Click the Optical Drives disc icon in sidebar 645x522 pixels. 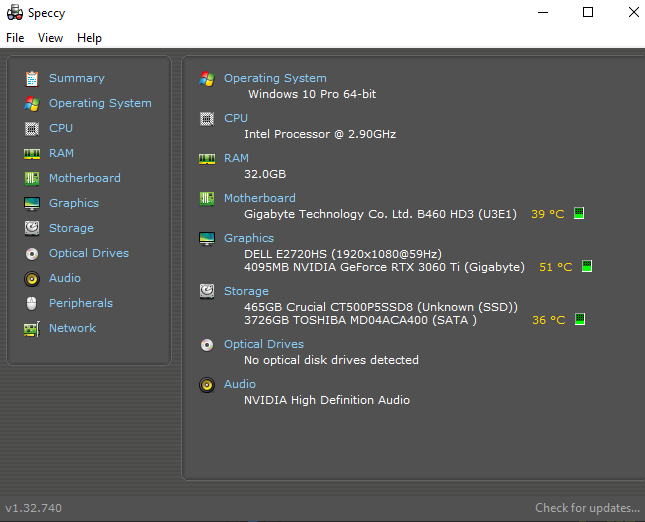tap(32, 254)
